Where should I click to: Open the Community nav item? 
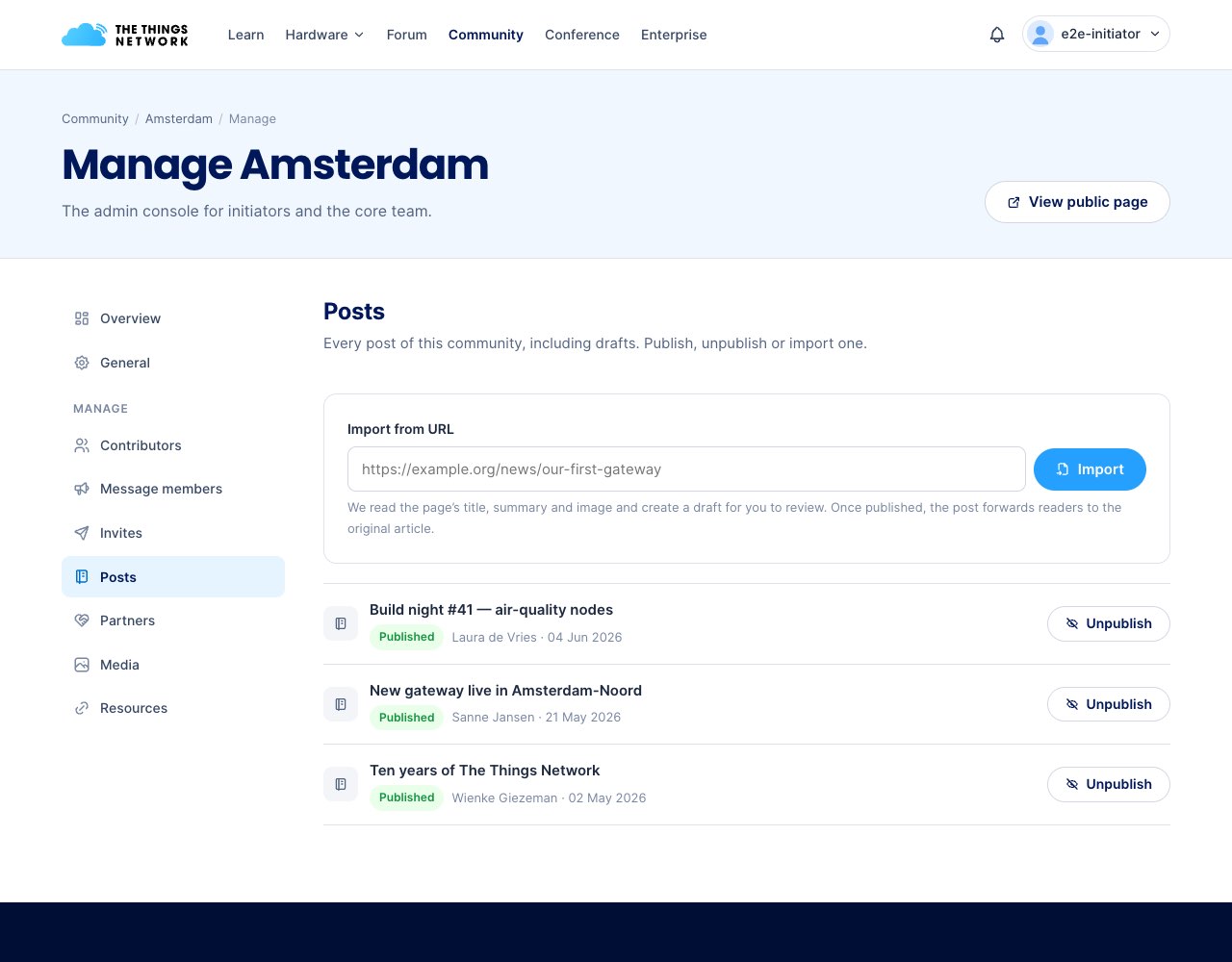tap(486, 35)
